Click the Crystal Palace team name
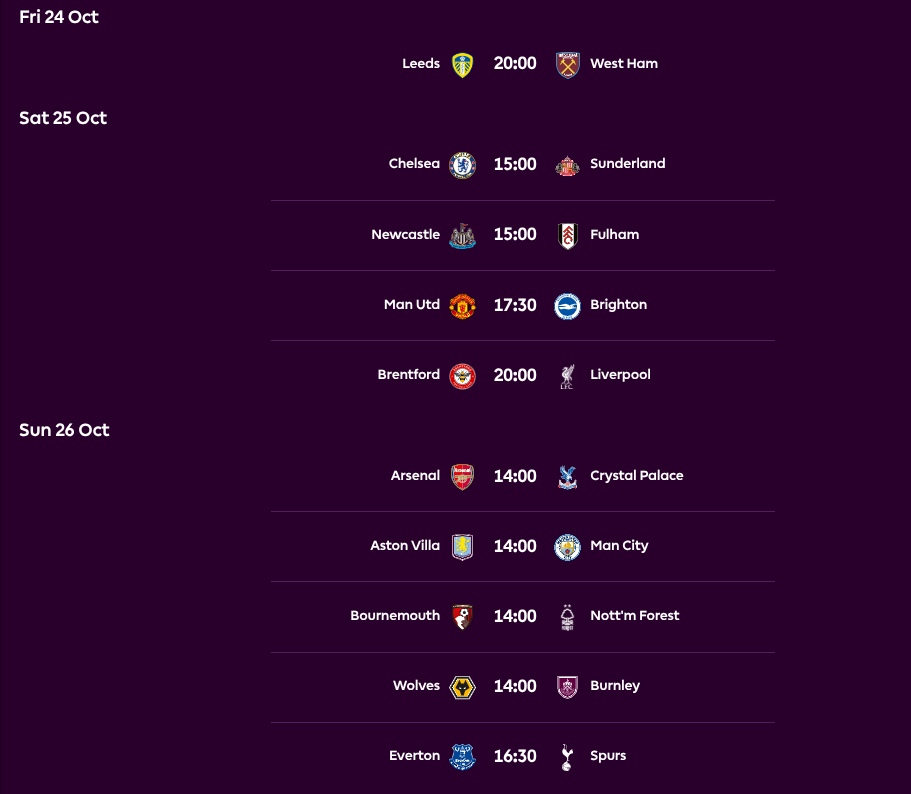 636,476
